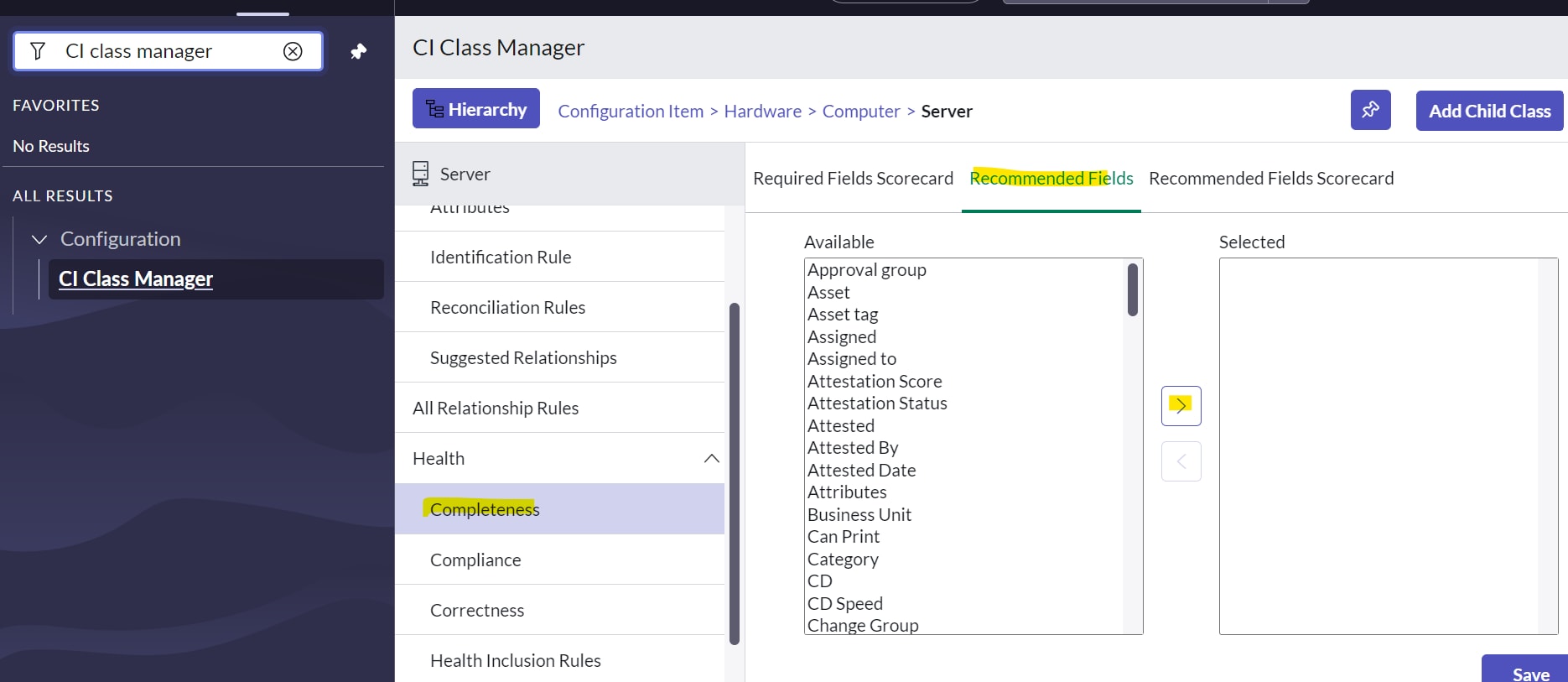Click the Available list scrollbar
Screen dimensions: 1568x682
tap(1132, 290)
